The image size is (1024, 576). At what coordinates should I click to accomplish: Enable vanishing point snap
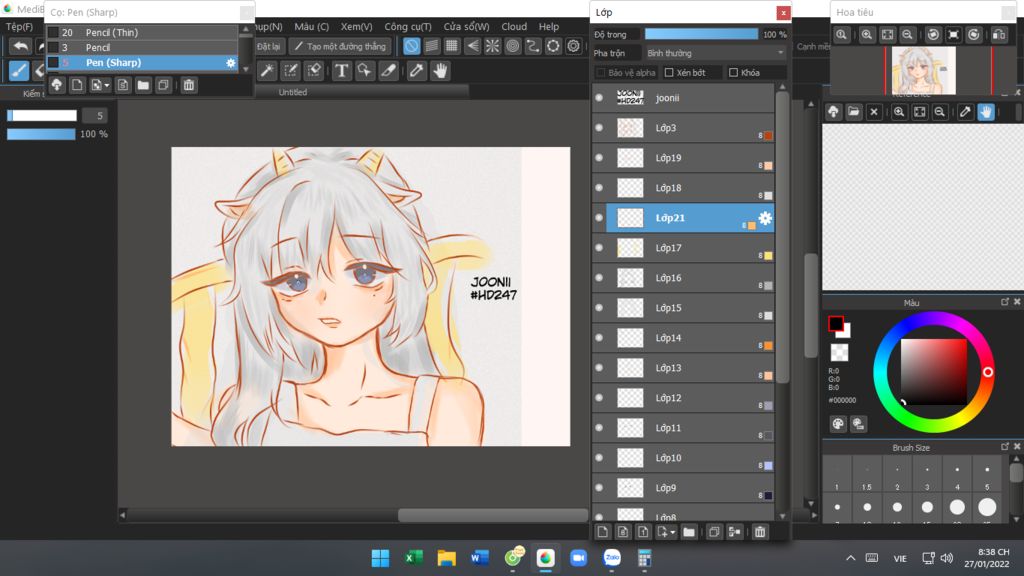(472, 46)
